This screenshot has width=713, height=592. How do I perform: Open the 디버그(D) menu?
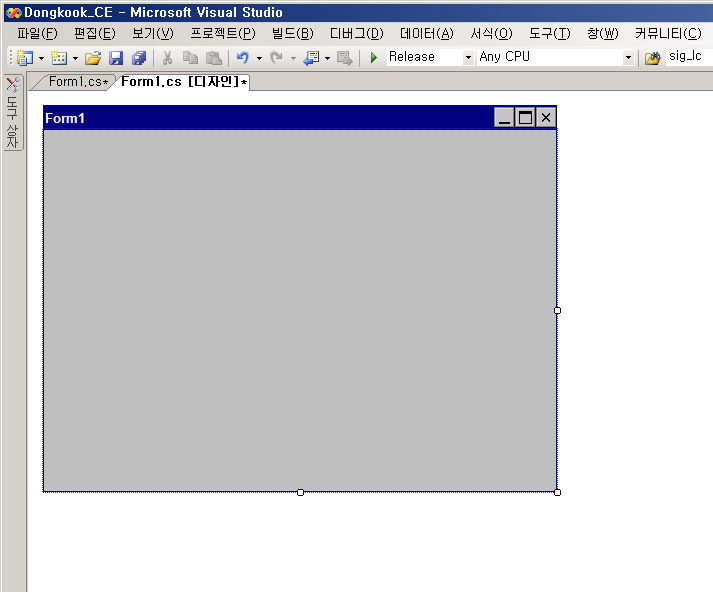pyautogui.click(x=356, y=34)
